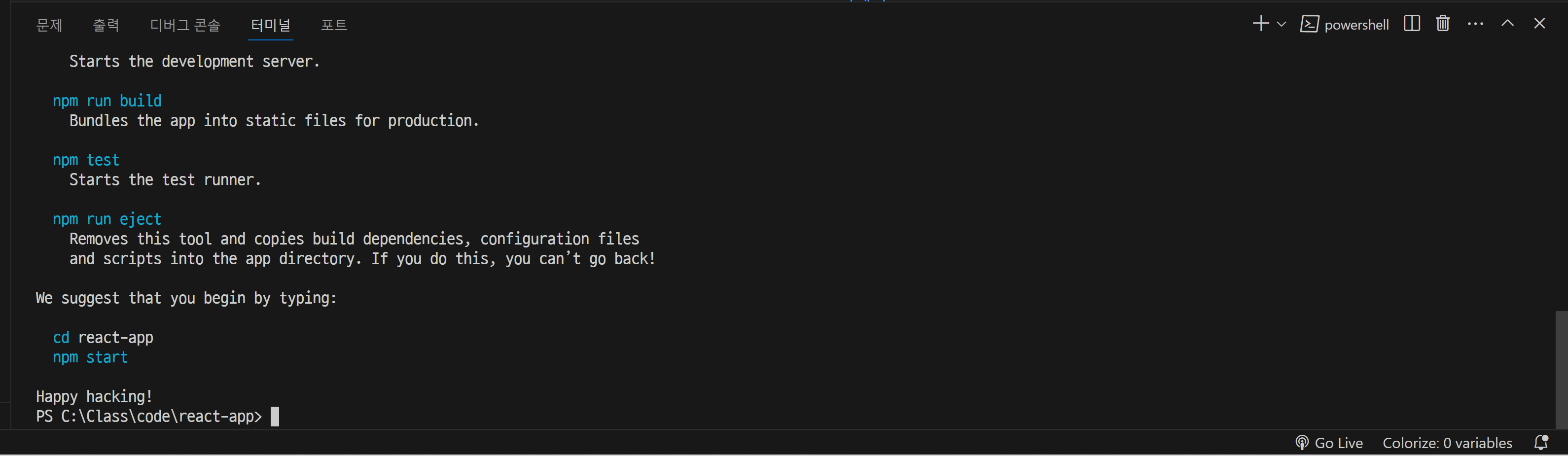Image resolution: width=1568 pixels, height=456 pixels.
Task: Click the terminal prompt input cursor
Action: 275,417
